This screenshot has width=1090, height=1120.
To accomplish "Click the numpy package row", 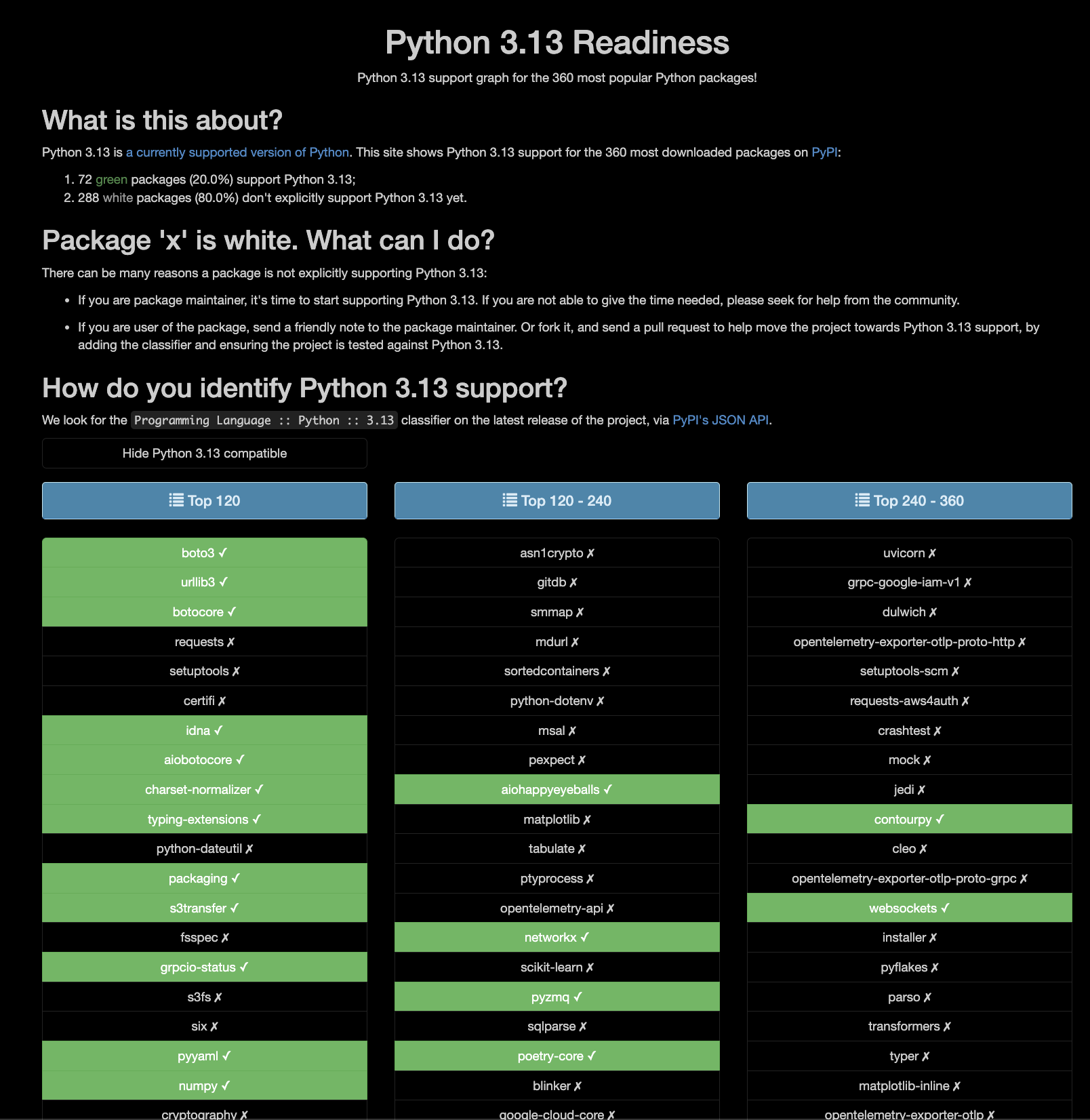I will (205, 1085).
